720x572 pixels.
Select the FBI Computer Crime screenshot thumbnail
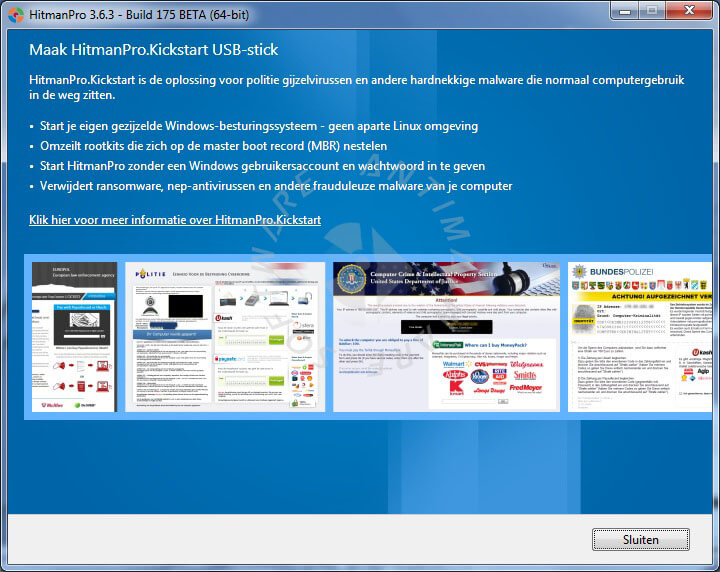pyautogui.click(x=446, y=337)
